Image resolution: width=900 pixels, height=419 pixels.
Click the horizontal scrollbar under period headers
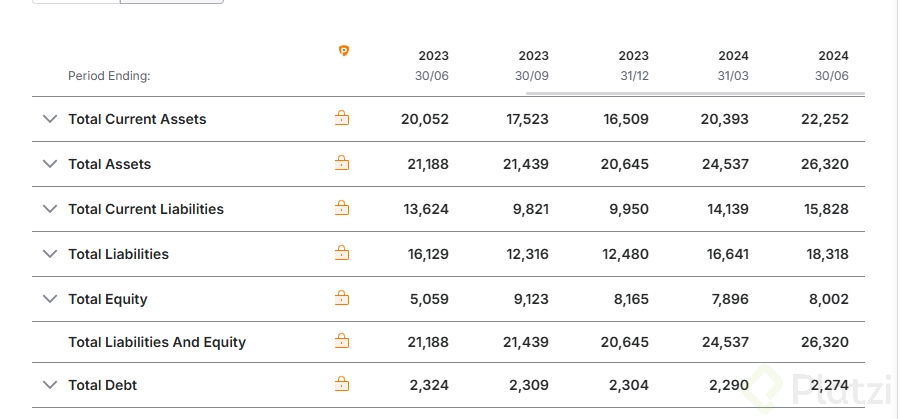point(695,93)
